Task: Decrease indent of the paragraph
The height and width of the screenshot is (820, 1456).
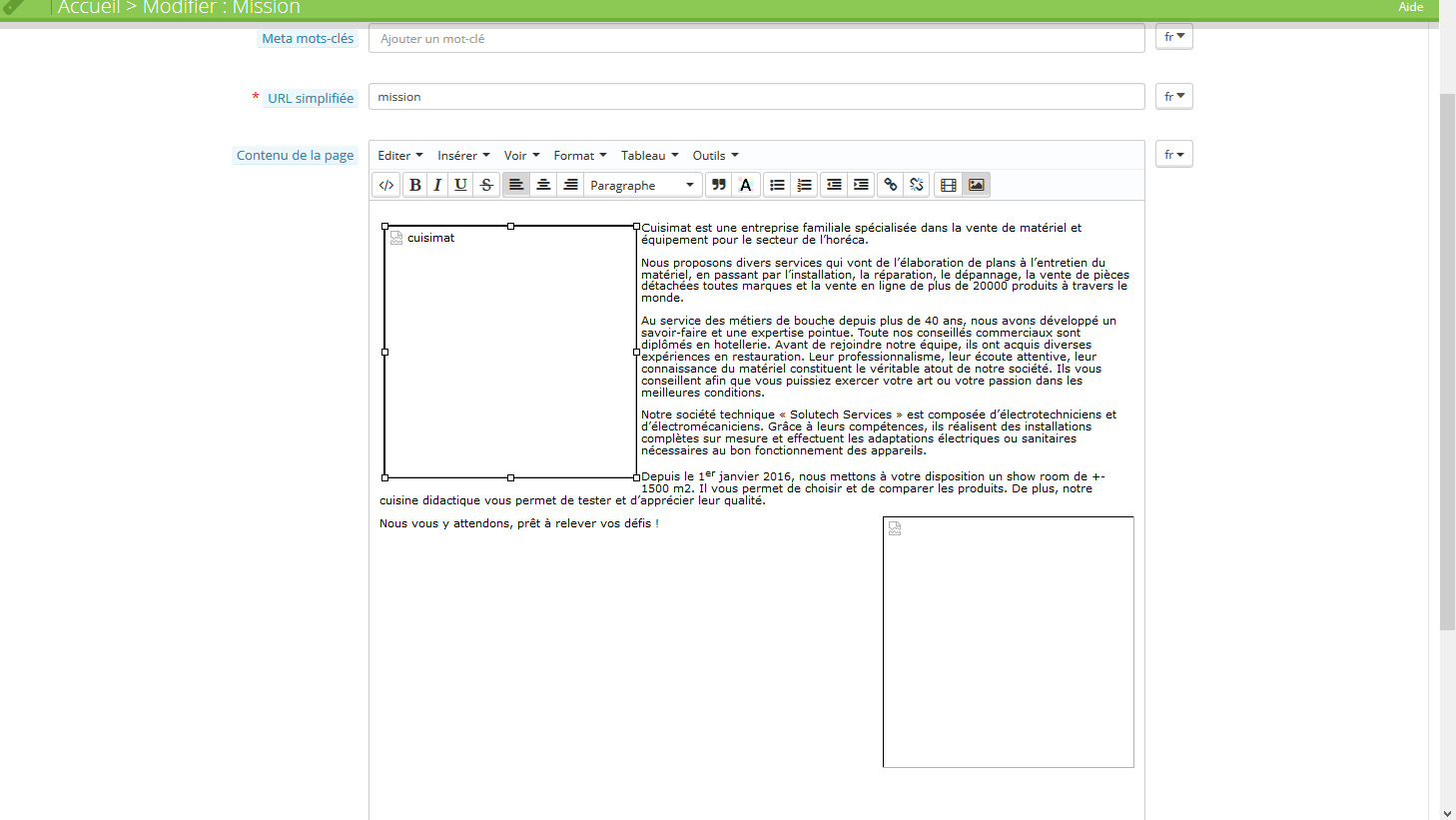Action: click(834, 185)
